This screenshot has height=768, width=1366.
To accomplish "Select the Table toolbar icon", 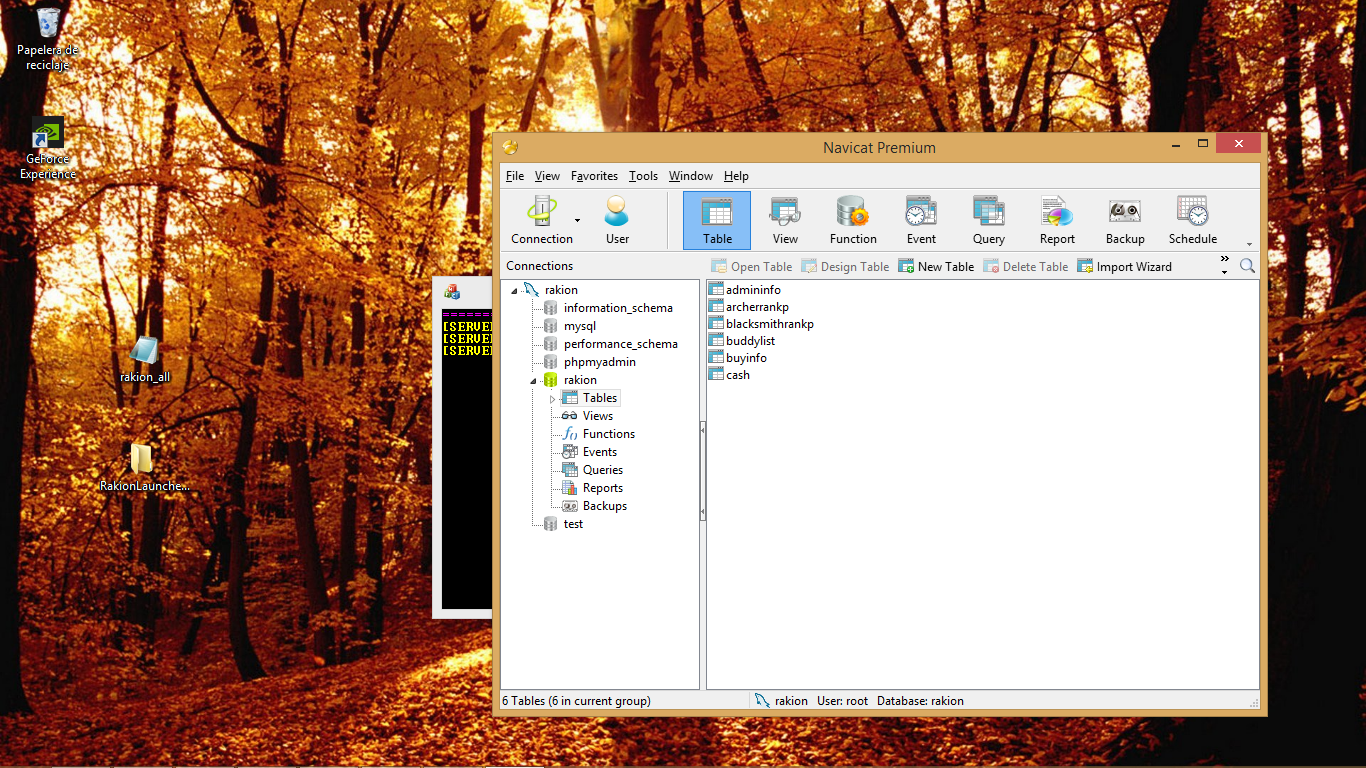I will coord(717,220).
